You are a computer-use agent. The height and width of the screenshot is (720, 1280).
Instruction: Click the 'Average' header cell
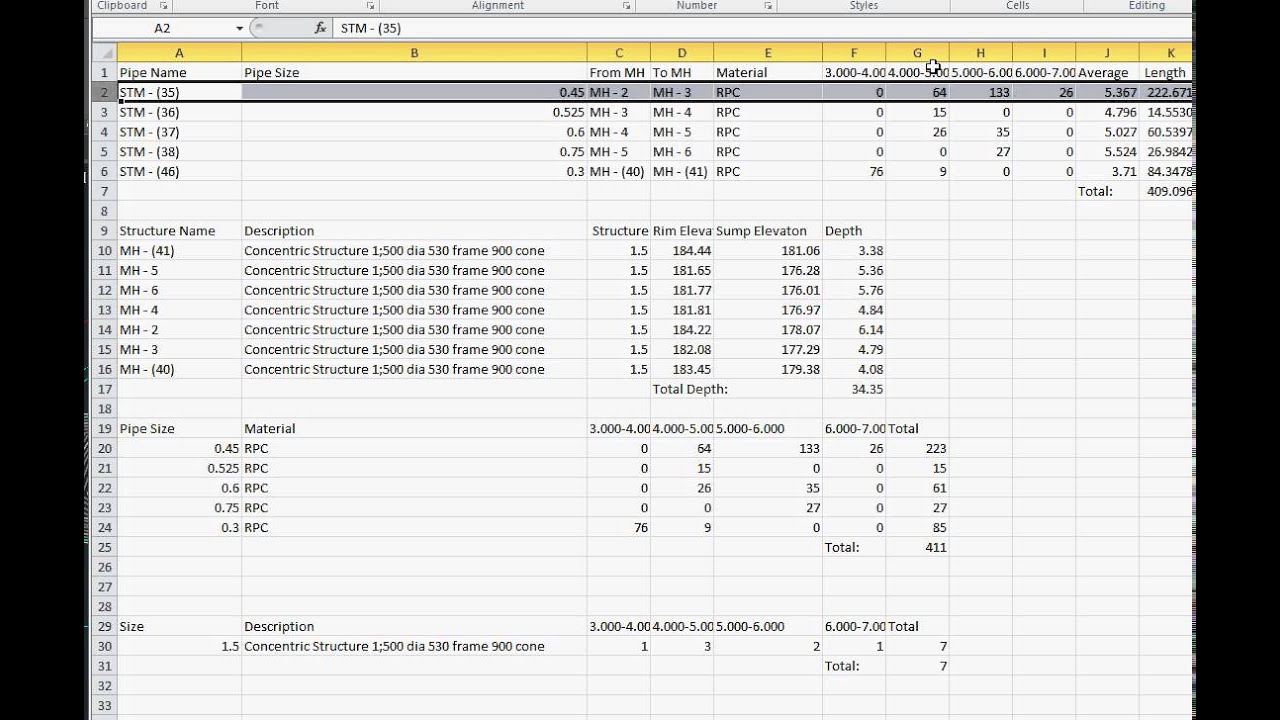click(x=1107, y=73)
